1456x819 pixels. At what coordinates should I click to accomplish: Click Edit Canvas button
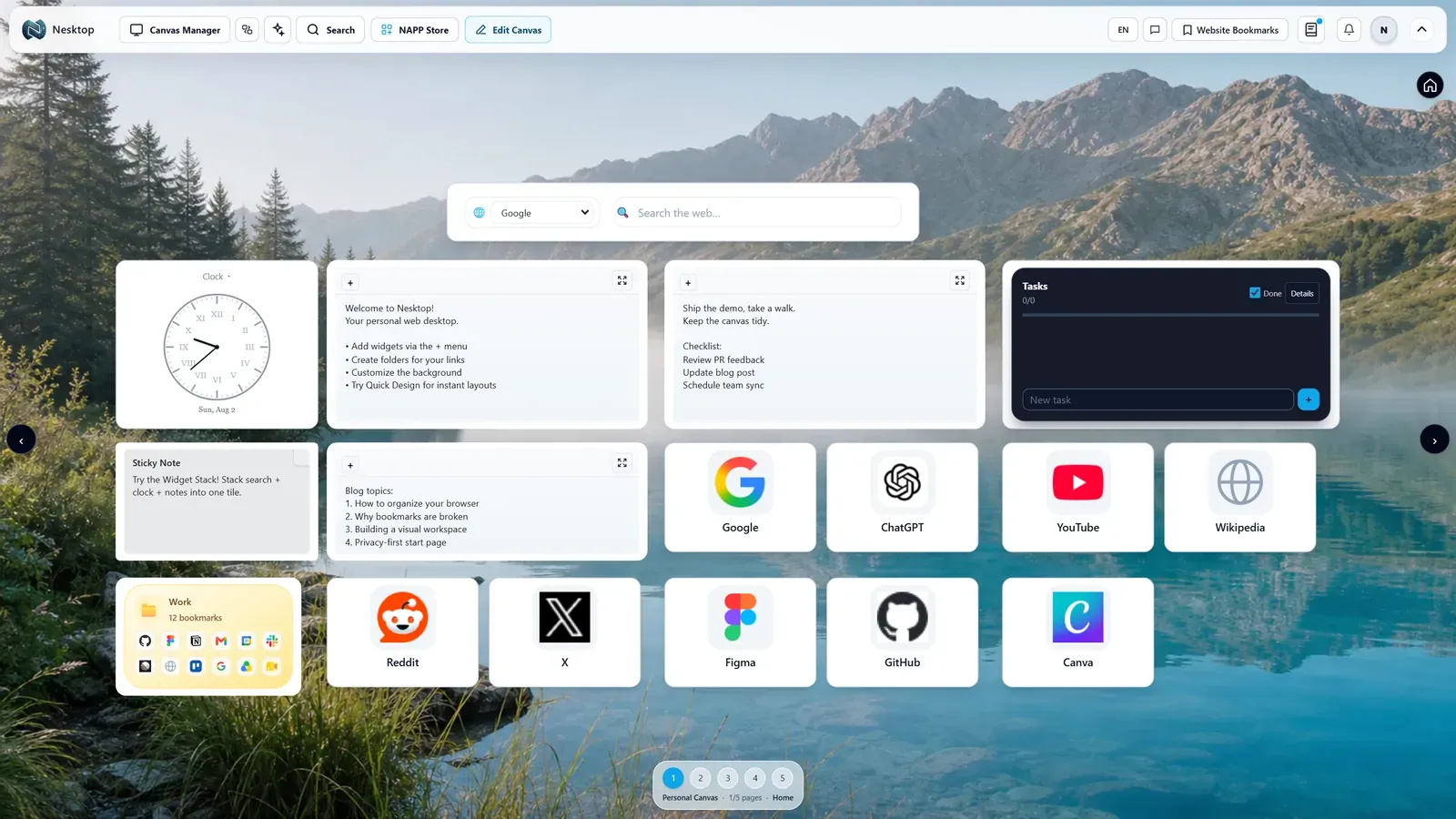tap(508, 30)
